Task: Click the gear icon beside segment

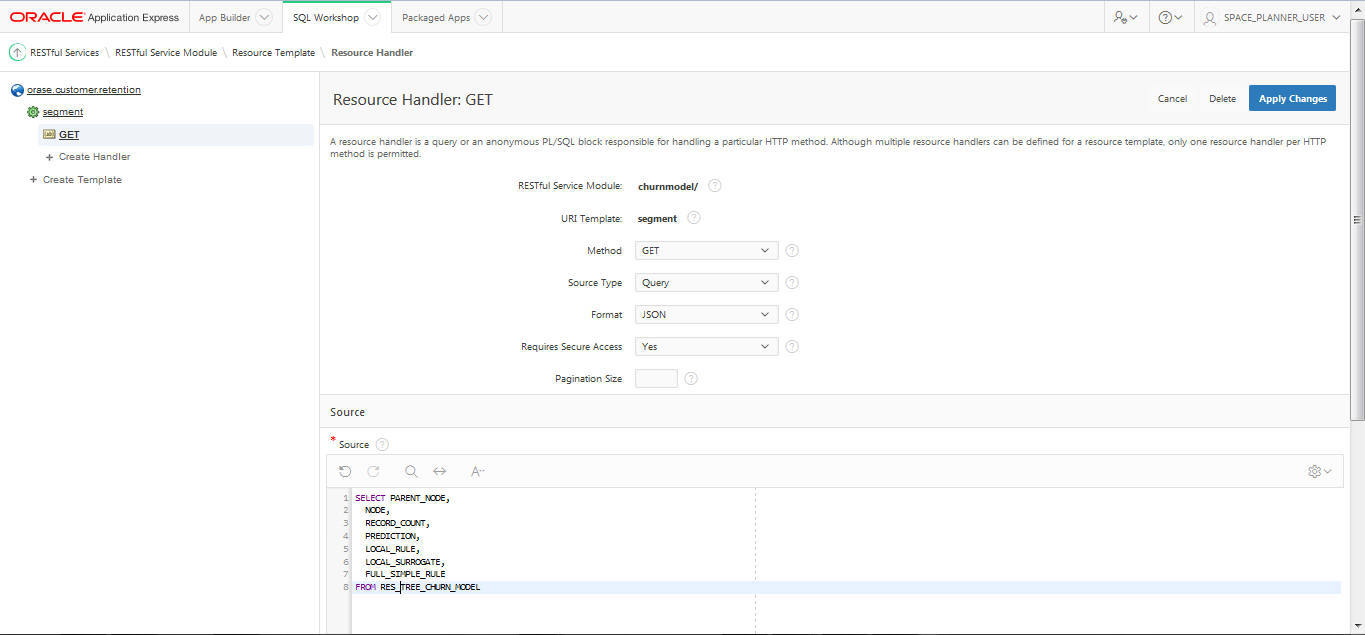Action: [33, 112]
